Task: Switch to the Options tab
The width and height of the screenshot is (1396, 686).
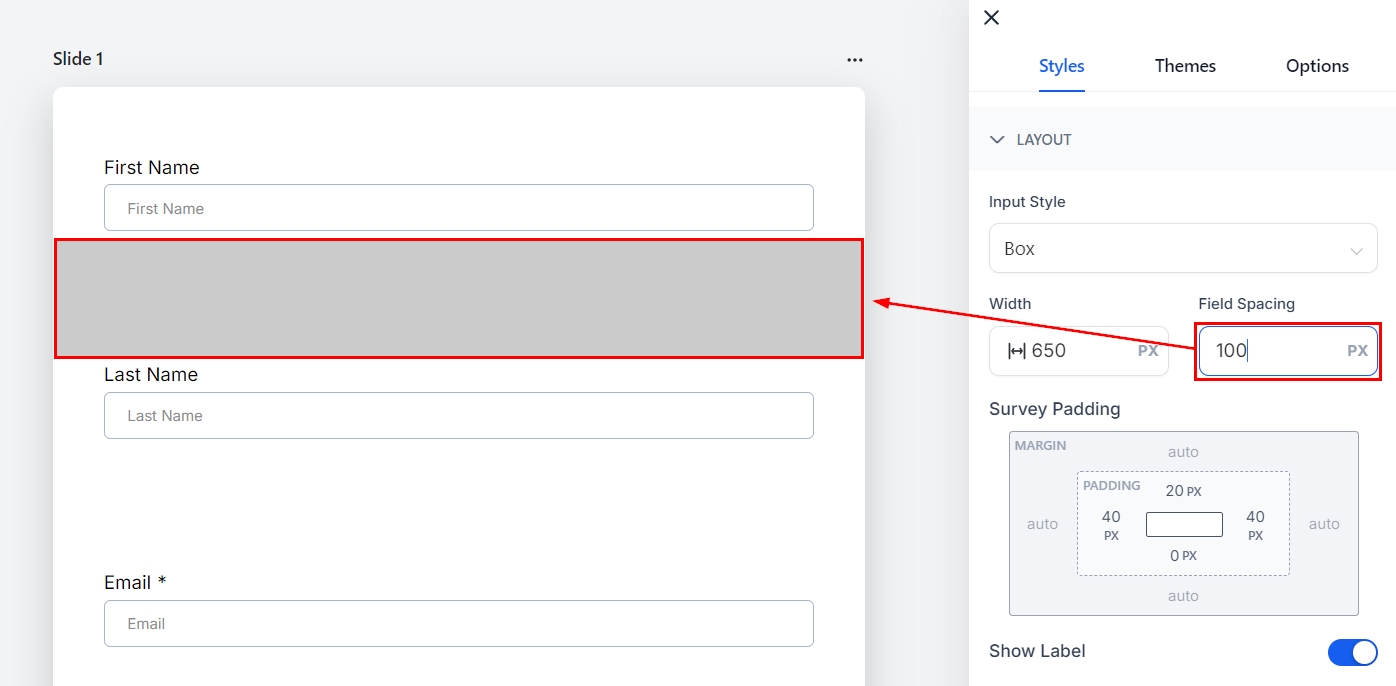Action: [1317, 66]
